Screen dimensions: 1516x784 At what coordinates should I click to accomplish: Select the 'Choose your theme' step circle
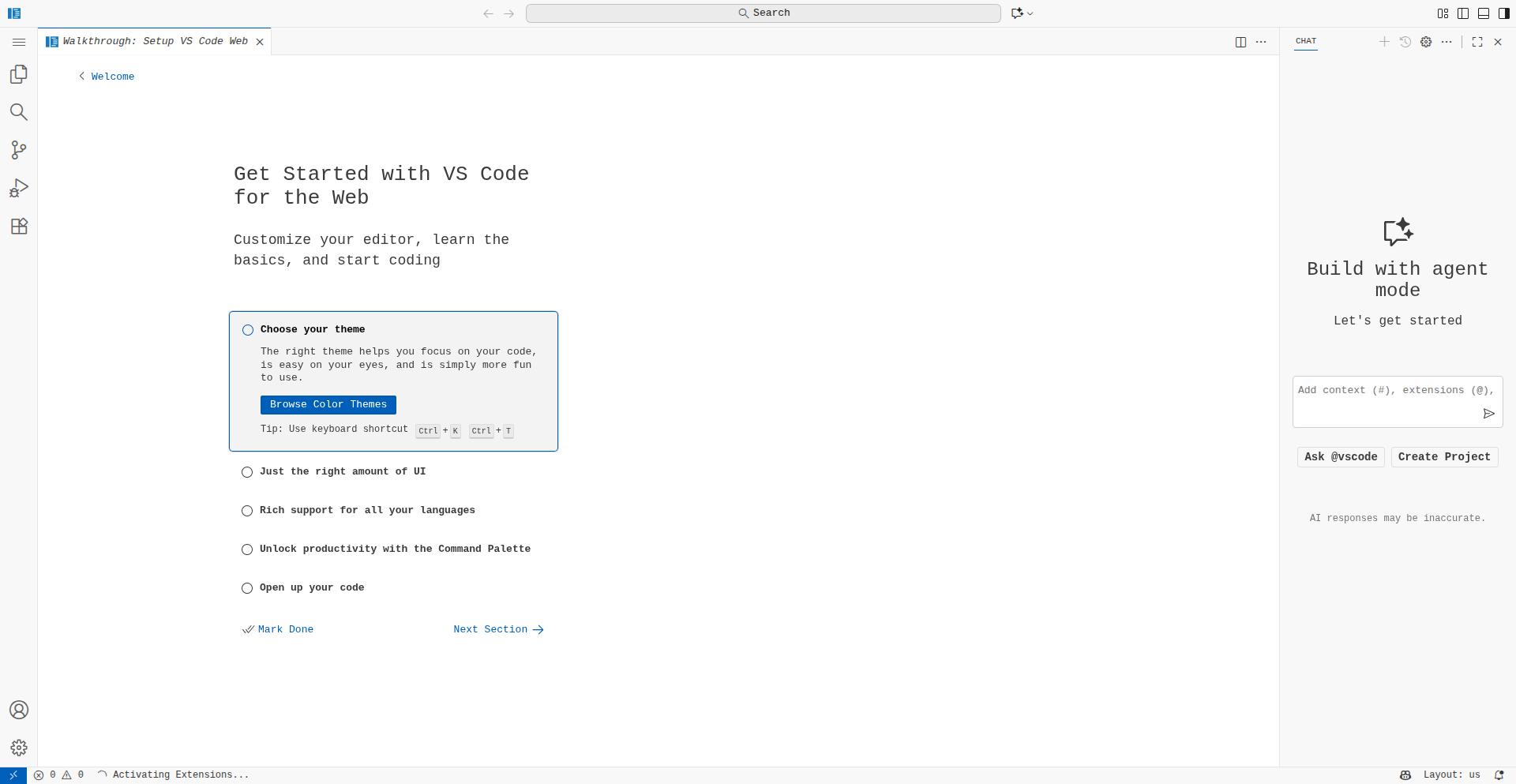(248, 330)
